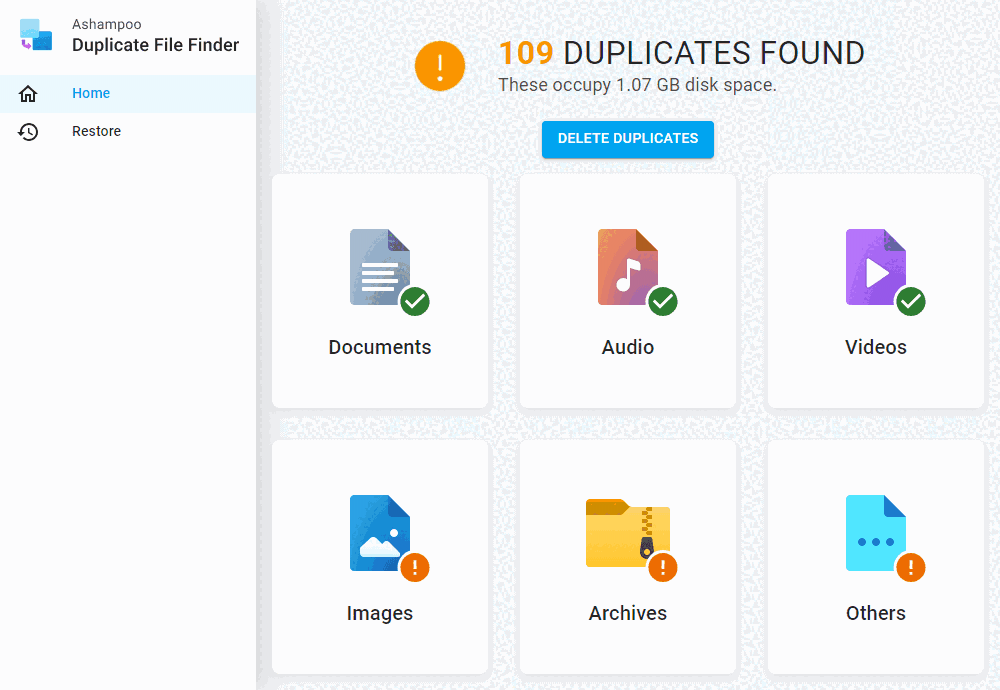
Task: Switch to the Restore section
Action: (x=96, y=131)
